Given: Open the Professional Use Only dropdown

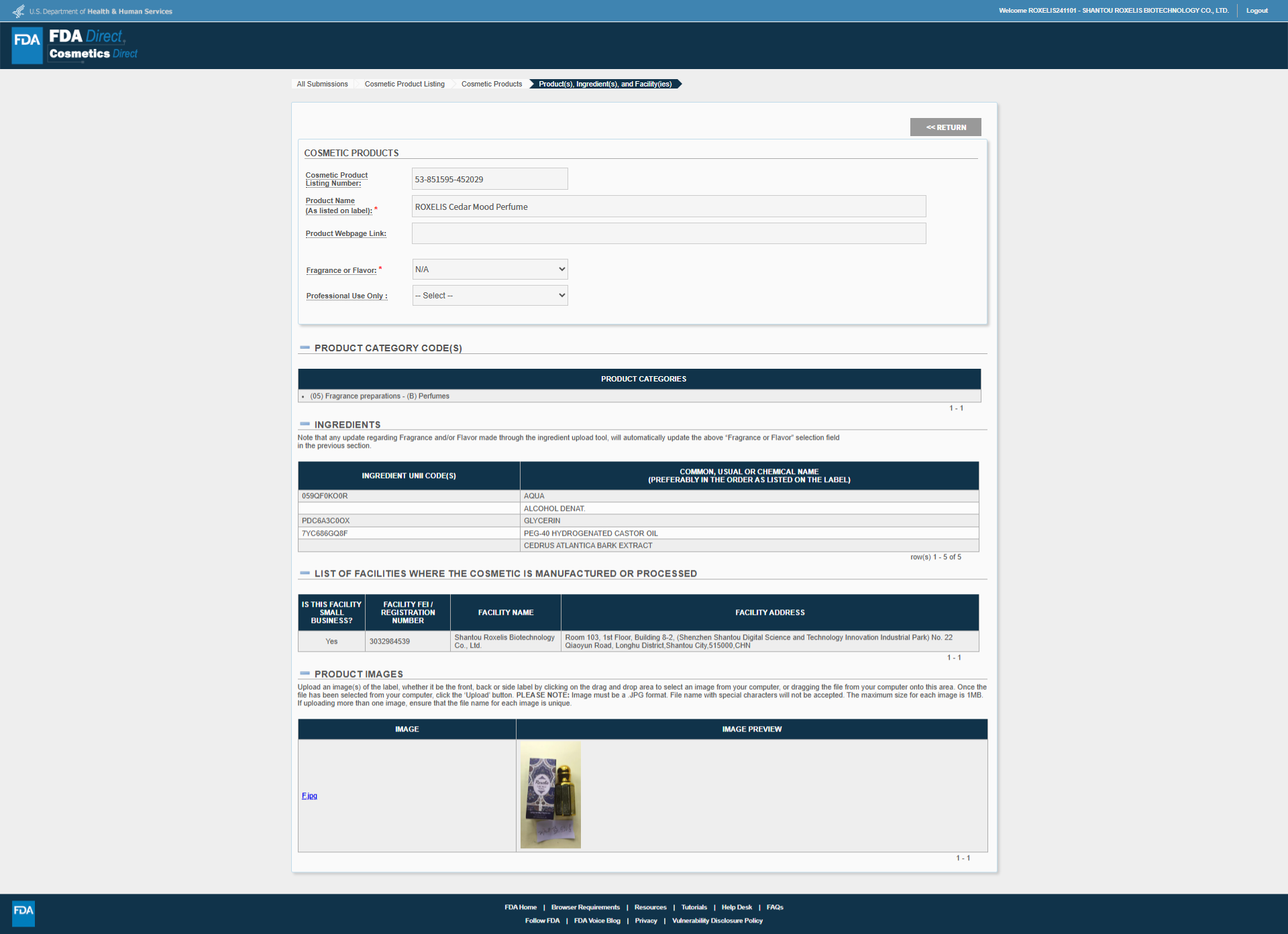Looking at the screenshot, I should coord(490,296).
